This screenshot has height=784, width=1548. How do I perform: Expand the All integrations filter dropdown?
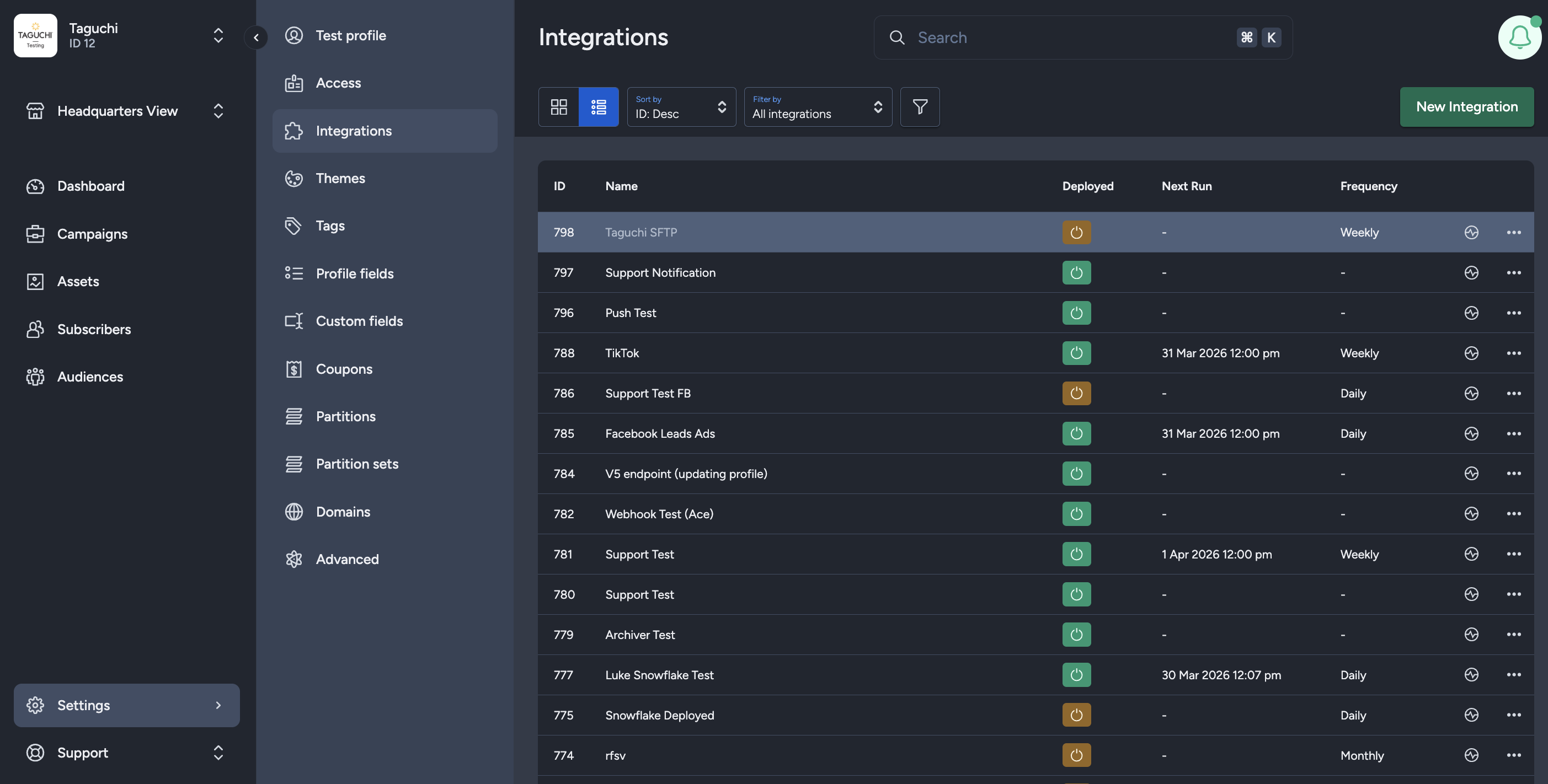[x=817, y=107]
